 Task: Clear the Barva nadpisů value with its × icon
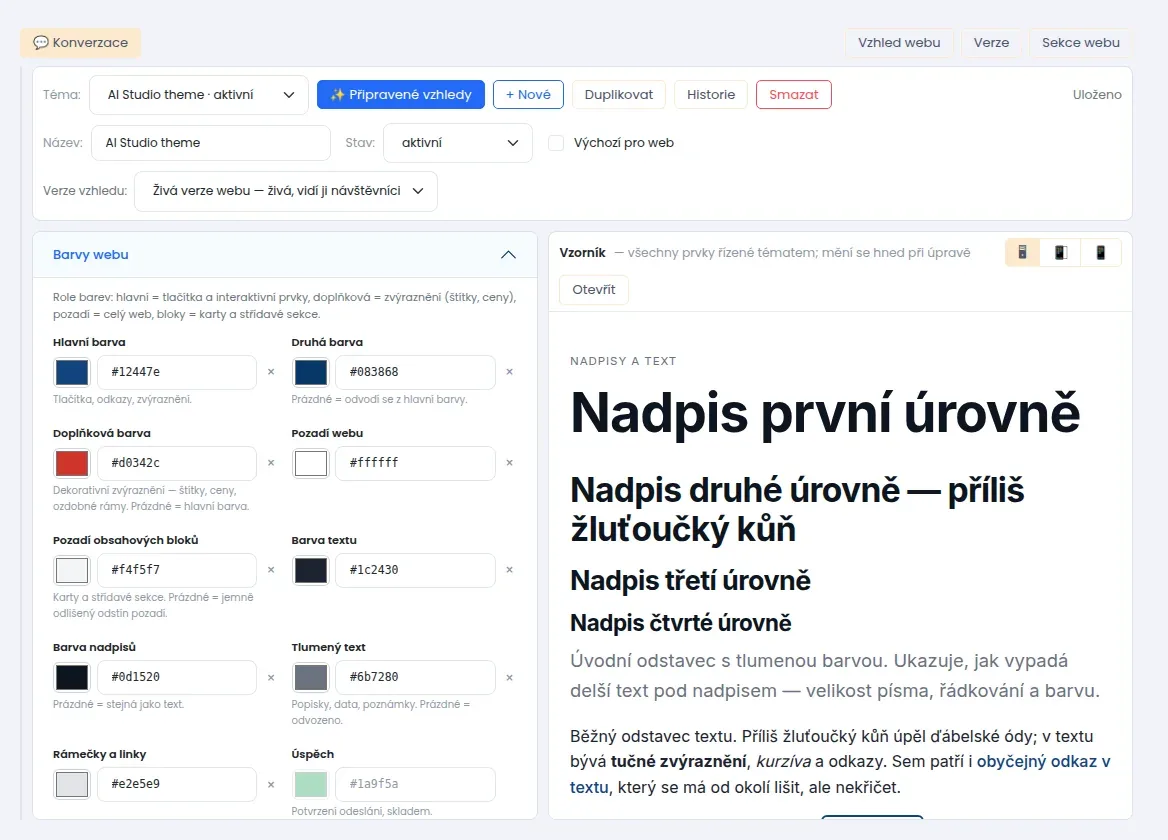[271, 678]
